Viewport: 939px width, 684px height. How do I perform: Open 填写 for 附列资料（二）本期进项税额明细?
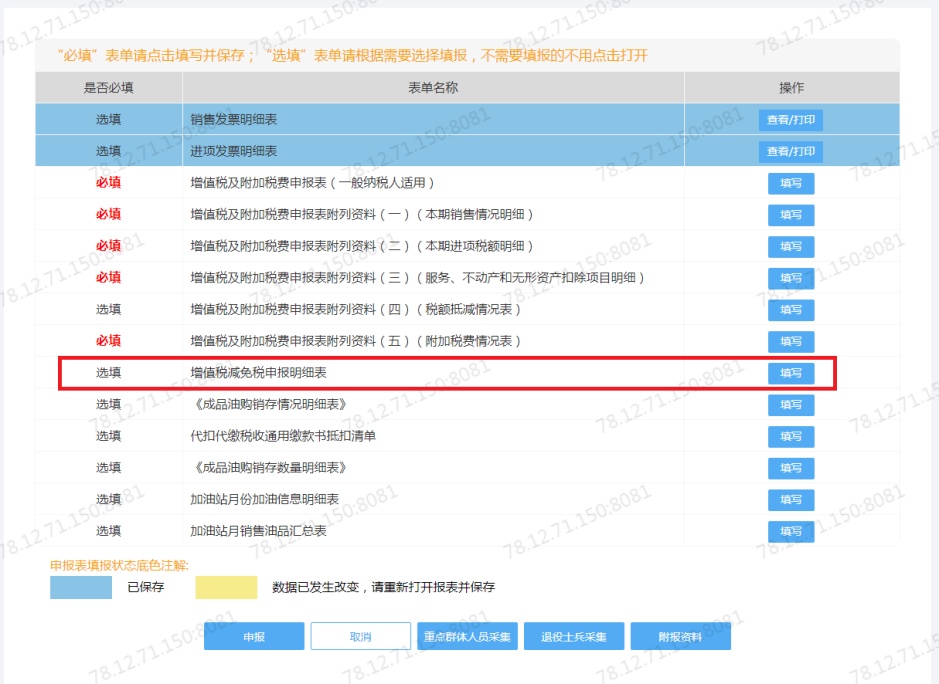click(x=790, y=246)
